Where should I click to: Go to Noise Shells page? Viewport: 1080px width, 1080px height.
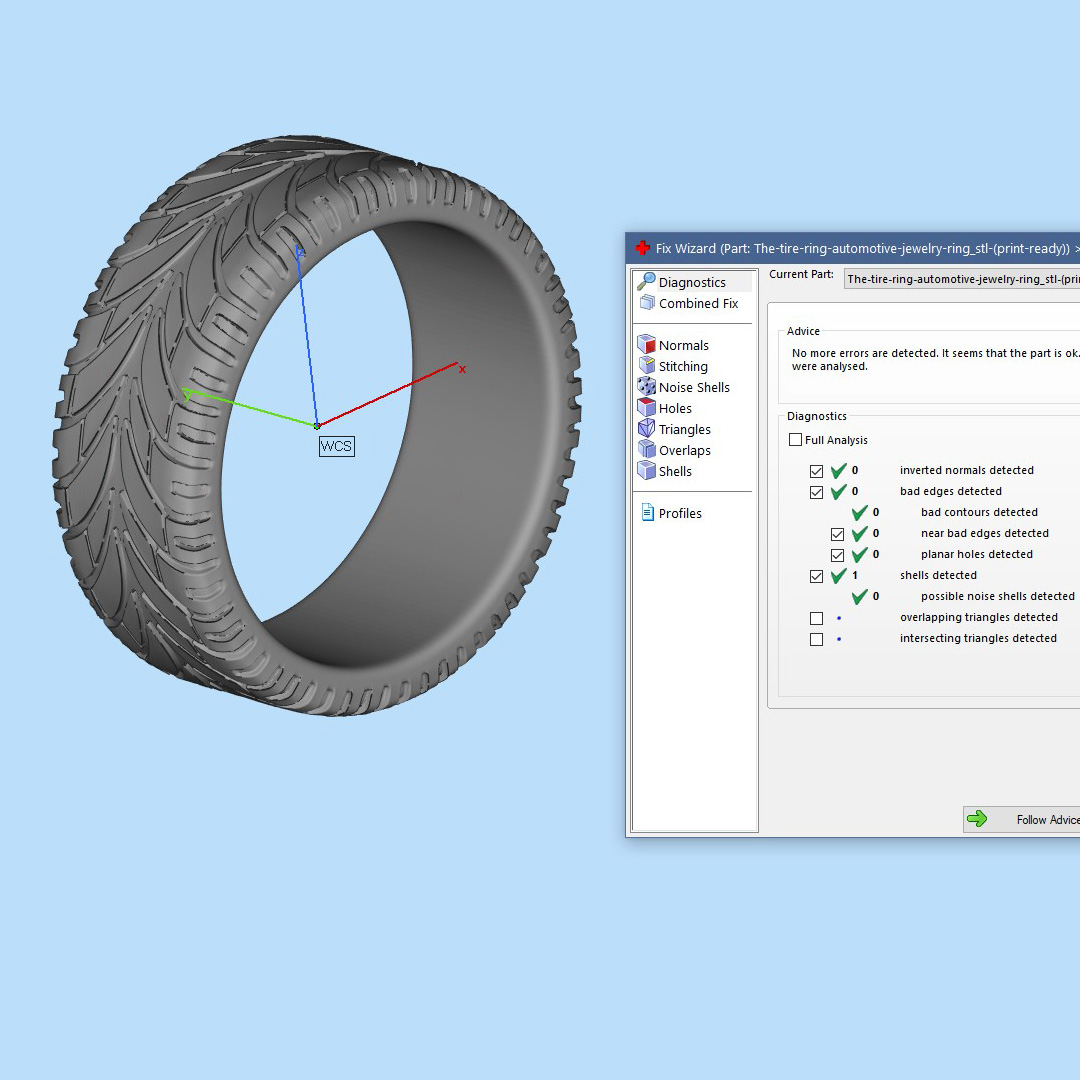(694, 387)
